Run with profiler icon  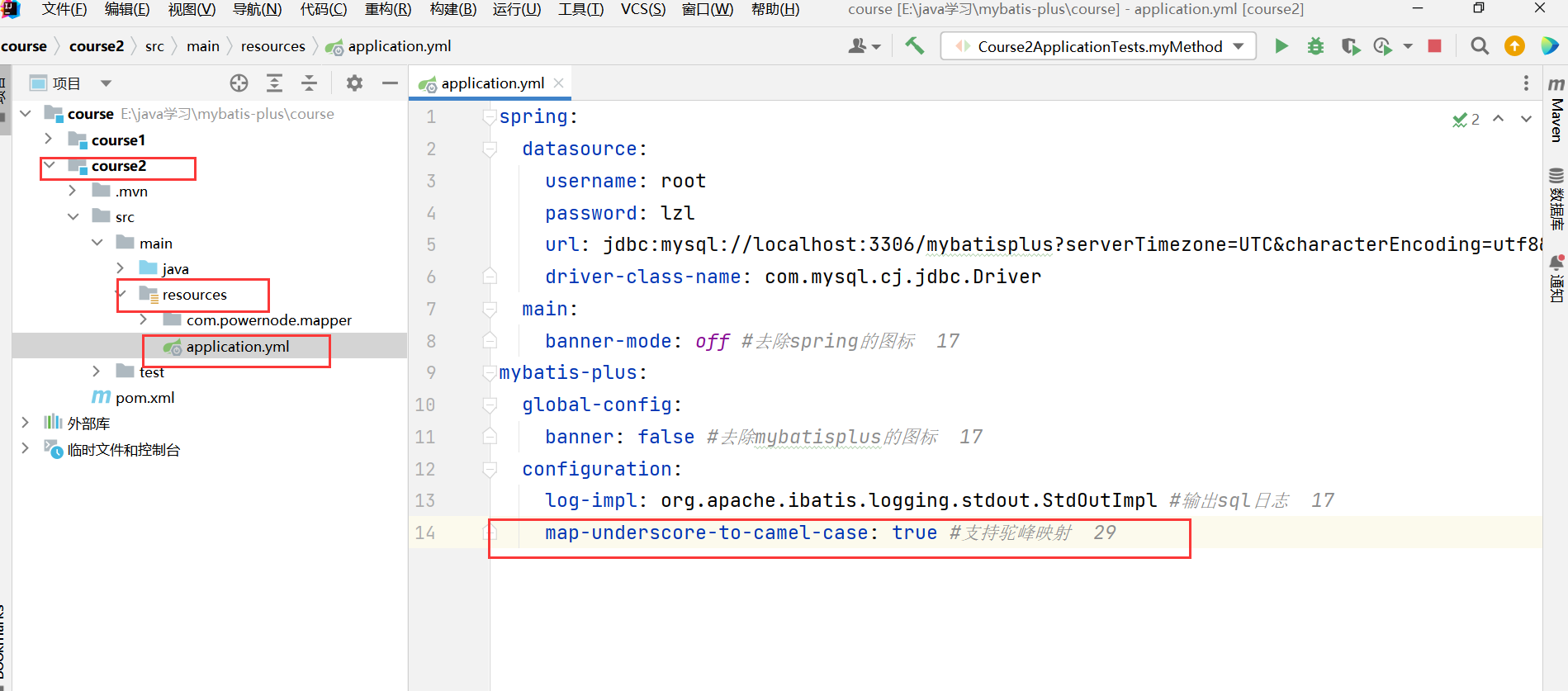1383,46
